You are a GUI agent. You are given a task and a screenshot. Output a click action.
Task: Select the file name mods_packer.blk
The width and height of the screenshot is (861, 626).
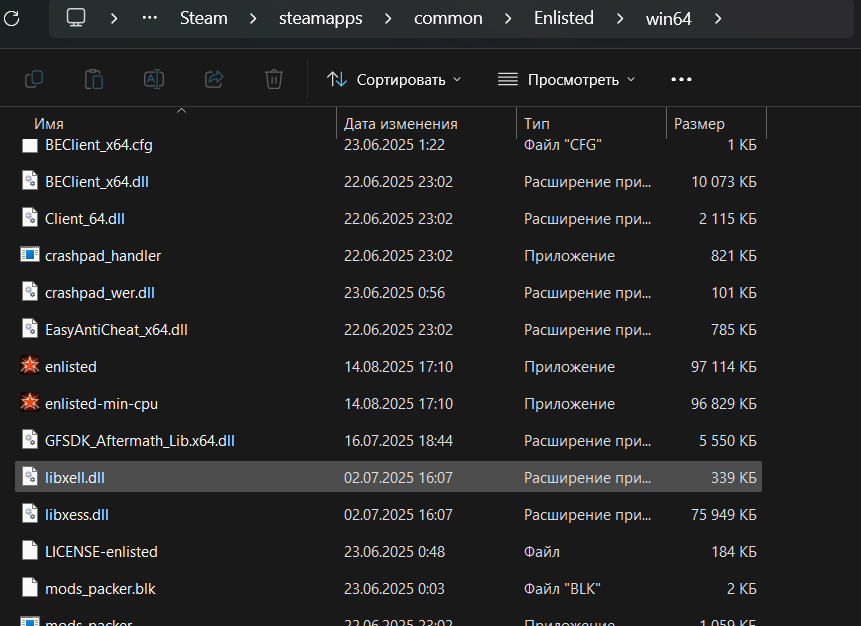(x=100, y=589)
